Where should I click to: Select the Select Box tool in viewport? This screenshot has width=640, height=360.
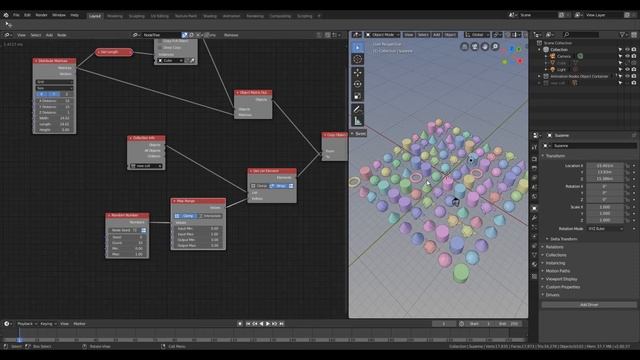pos(358,47)
